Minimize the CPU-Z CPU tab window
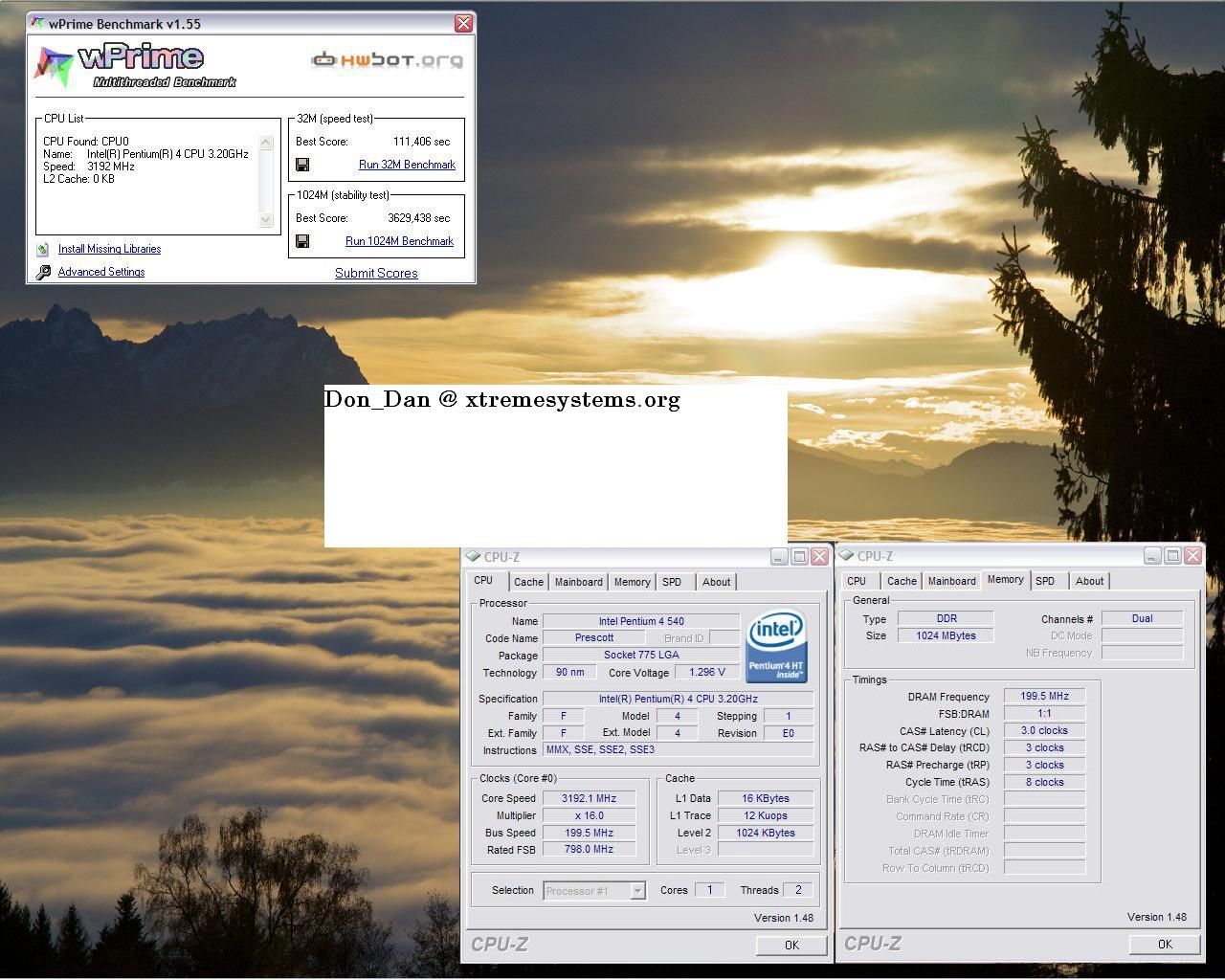The height and width of the screenshot is (980, 1225). coord(779,556)
